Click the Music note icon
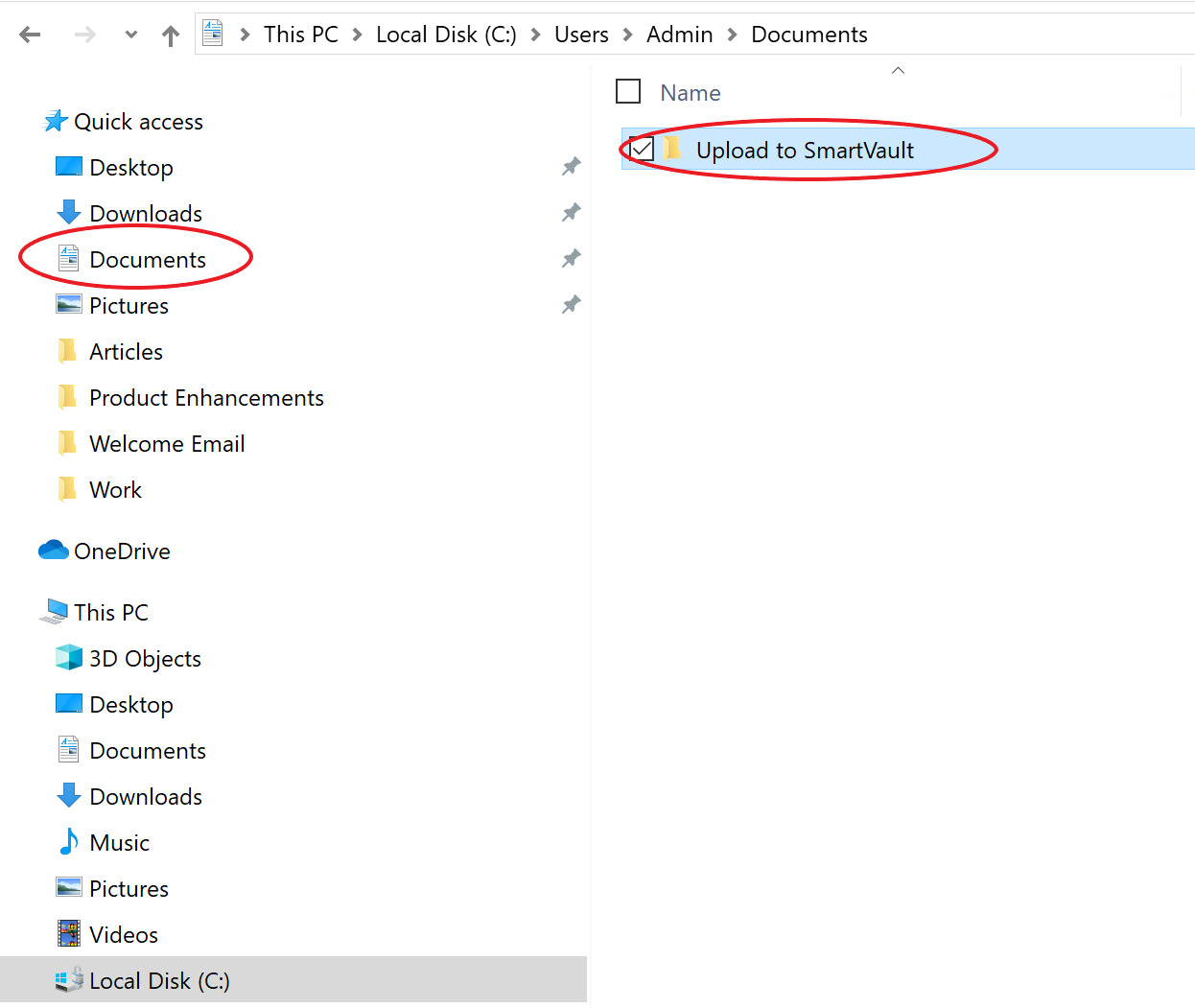 tap(69, 841)
